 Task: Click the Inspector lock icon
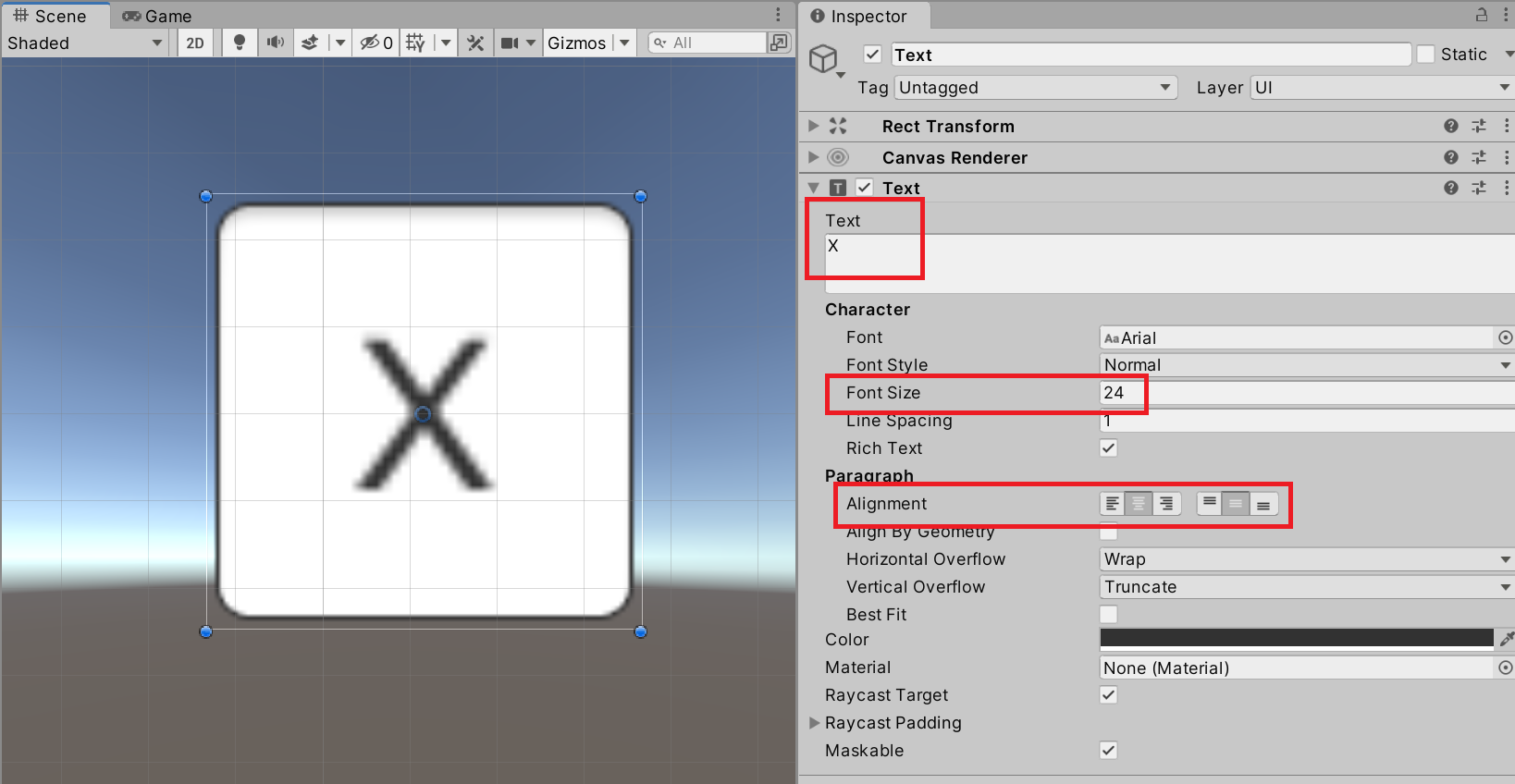click(1481, 15)
